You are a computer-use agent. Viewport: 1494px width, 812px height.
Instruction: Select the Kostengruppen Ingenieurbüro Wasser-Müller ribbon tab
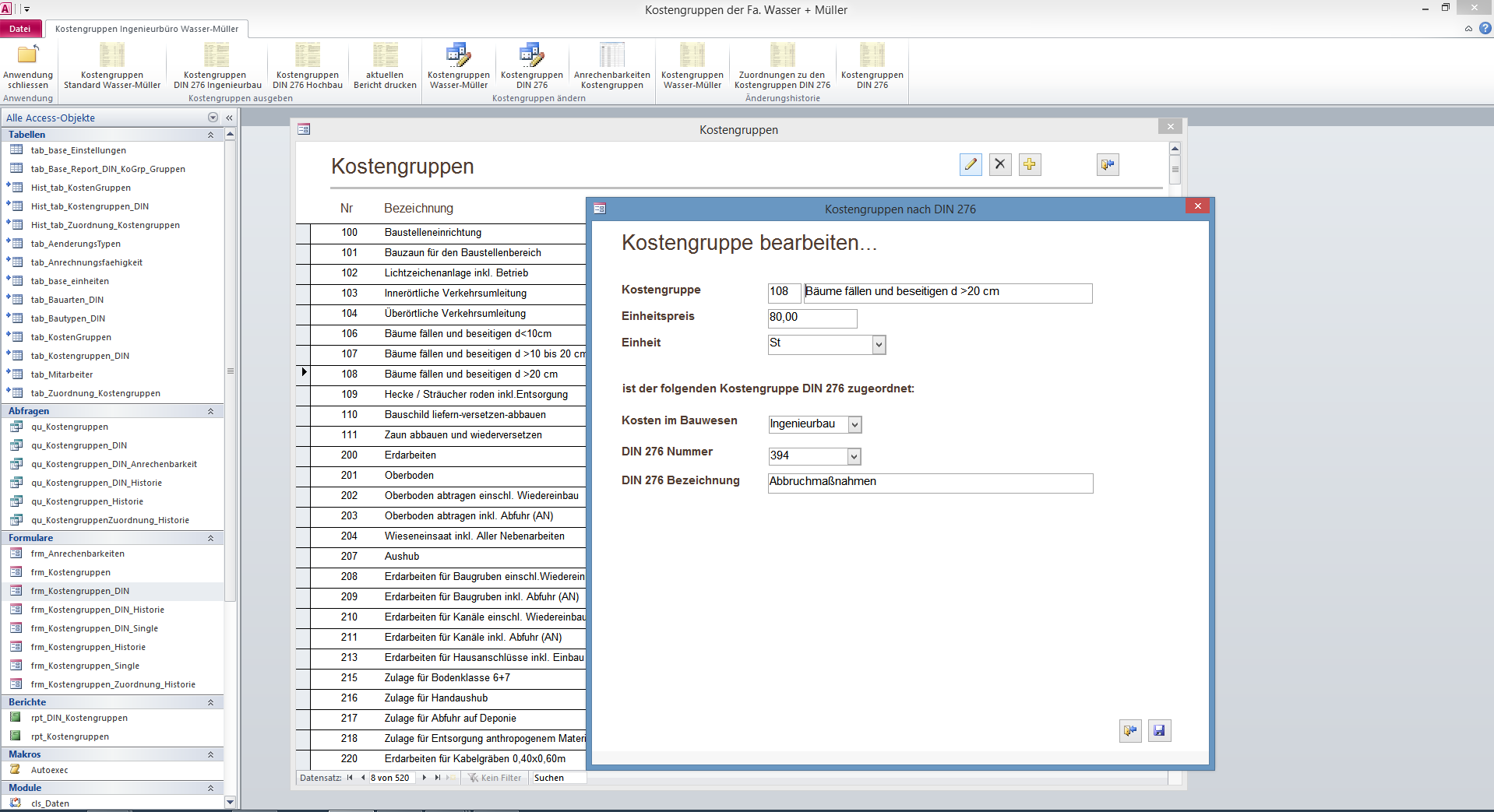(x=146, y=29)
